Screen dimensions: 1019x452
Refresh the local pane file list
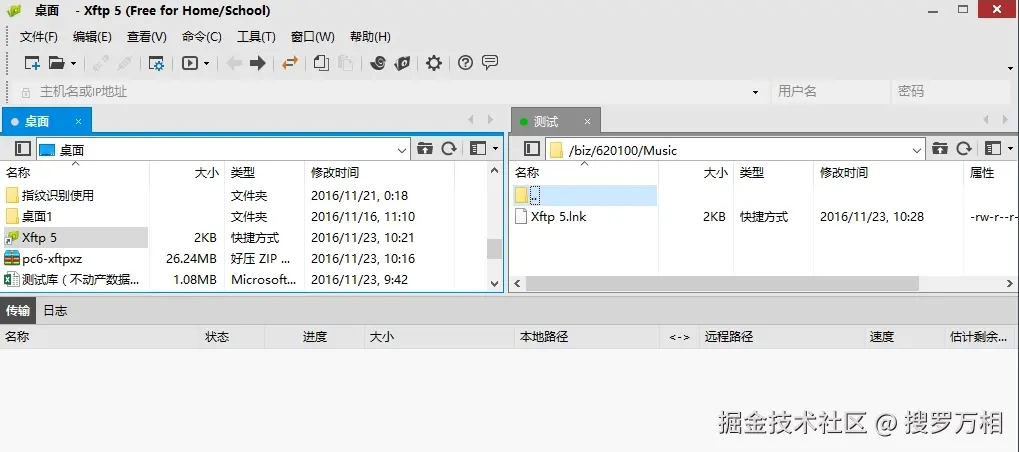coord(449,149)
